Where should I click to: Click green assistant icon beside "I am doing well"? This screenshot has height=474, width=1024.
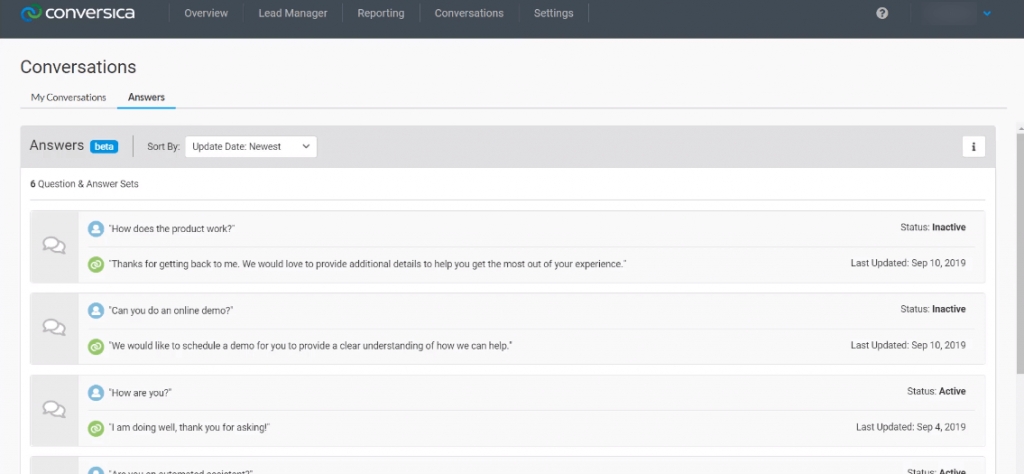coord(96,428)
